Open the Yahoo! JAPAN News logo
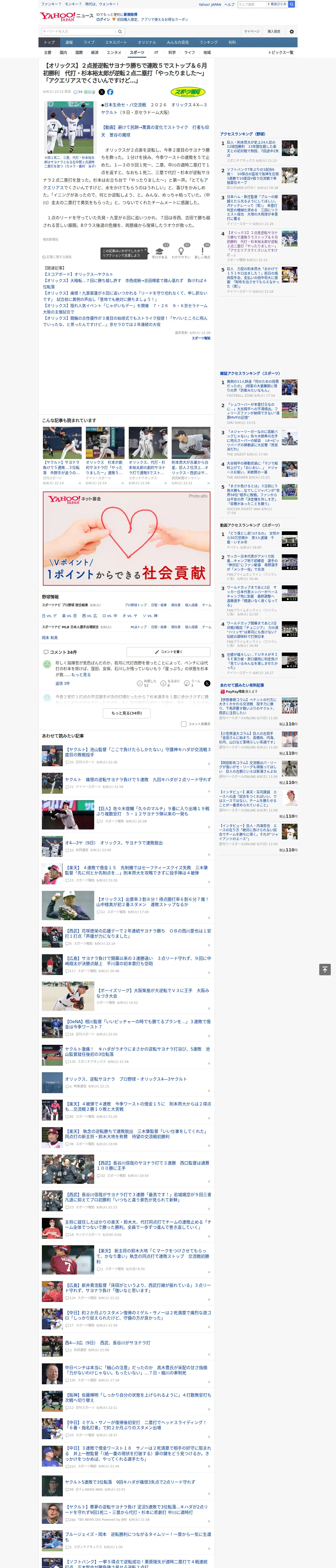Image resolution: width=336 pixels, height=1568 pixels. (66, 16)
